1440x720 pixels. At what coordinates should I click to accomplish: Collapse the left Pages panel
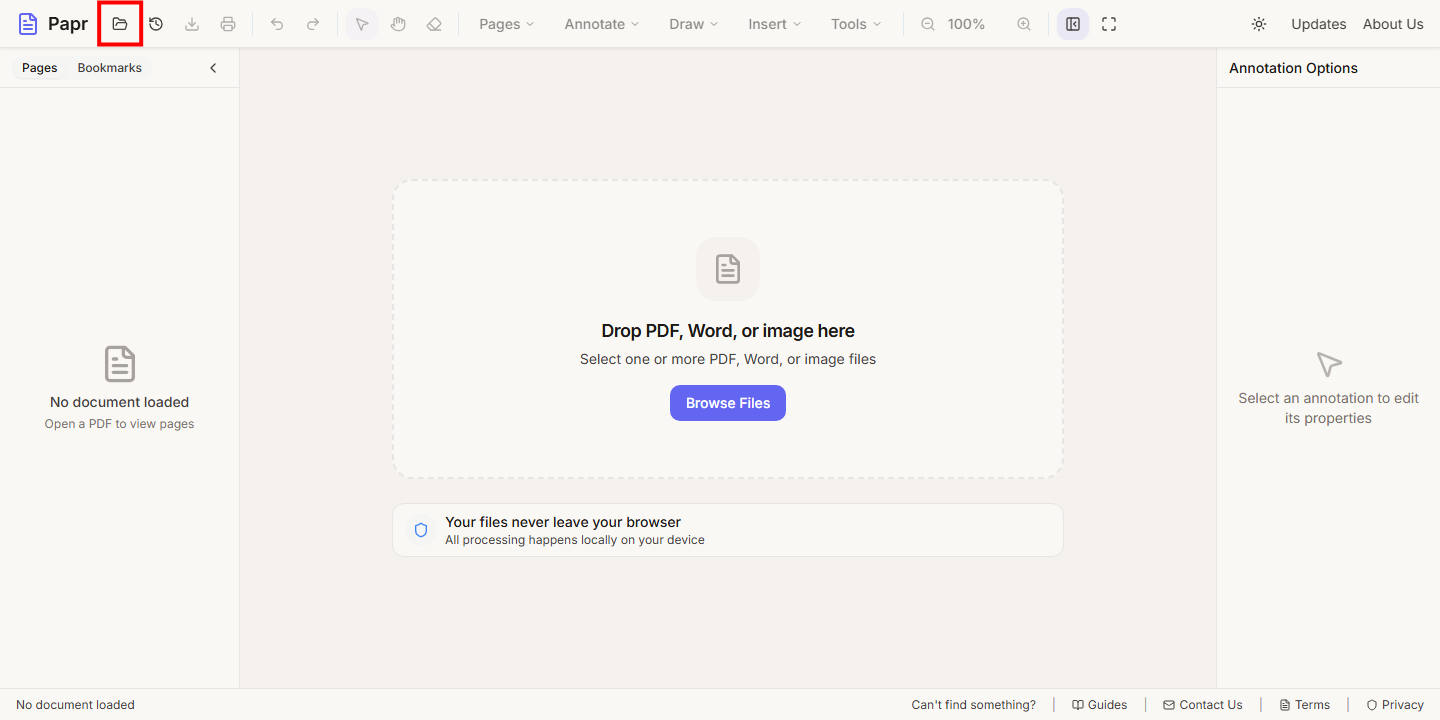[x=213, y=68]
